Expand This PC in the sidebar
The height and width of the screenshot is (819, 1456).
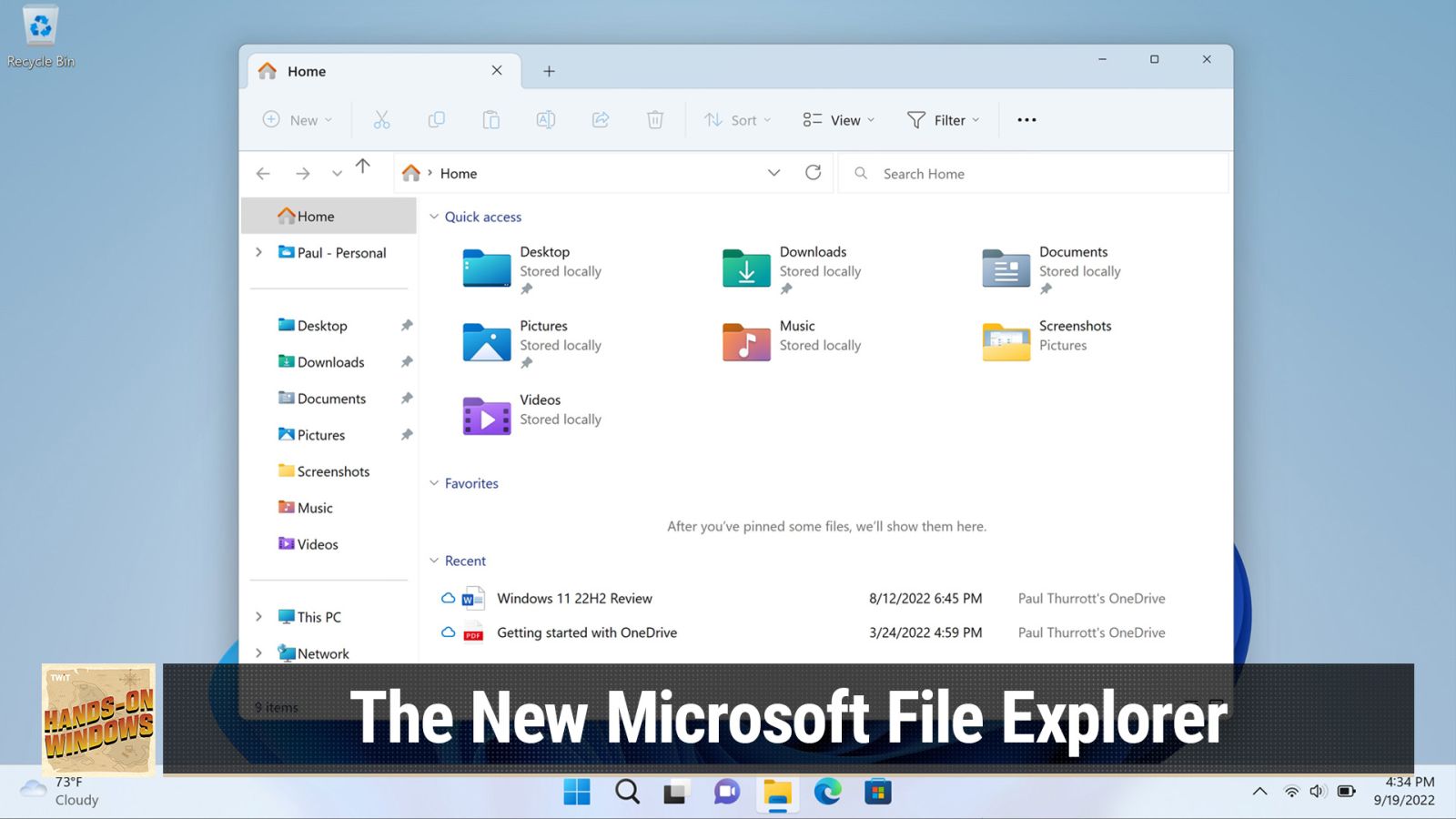[259, 616]
